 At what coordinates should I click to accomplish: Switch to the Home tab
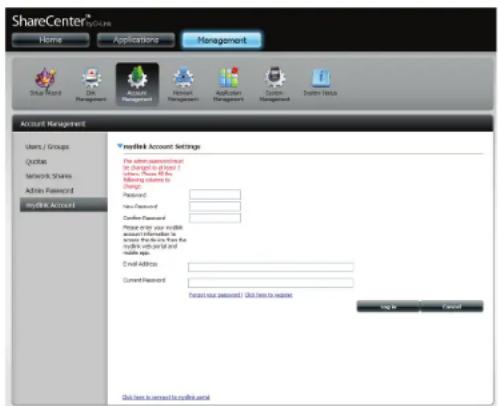click(x=51, y=40)
